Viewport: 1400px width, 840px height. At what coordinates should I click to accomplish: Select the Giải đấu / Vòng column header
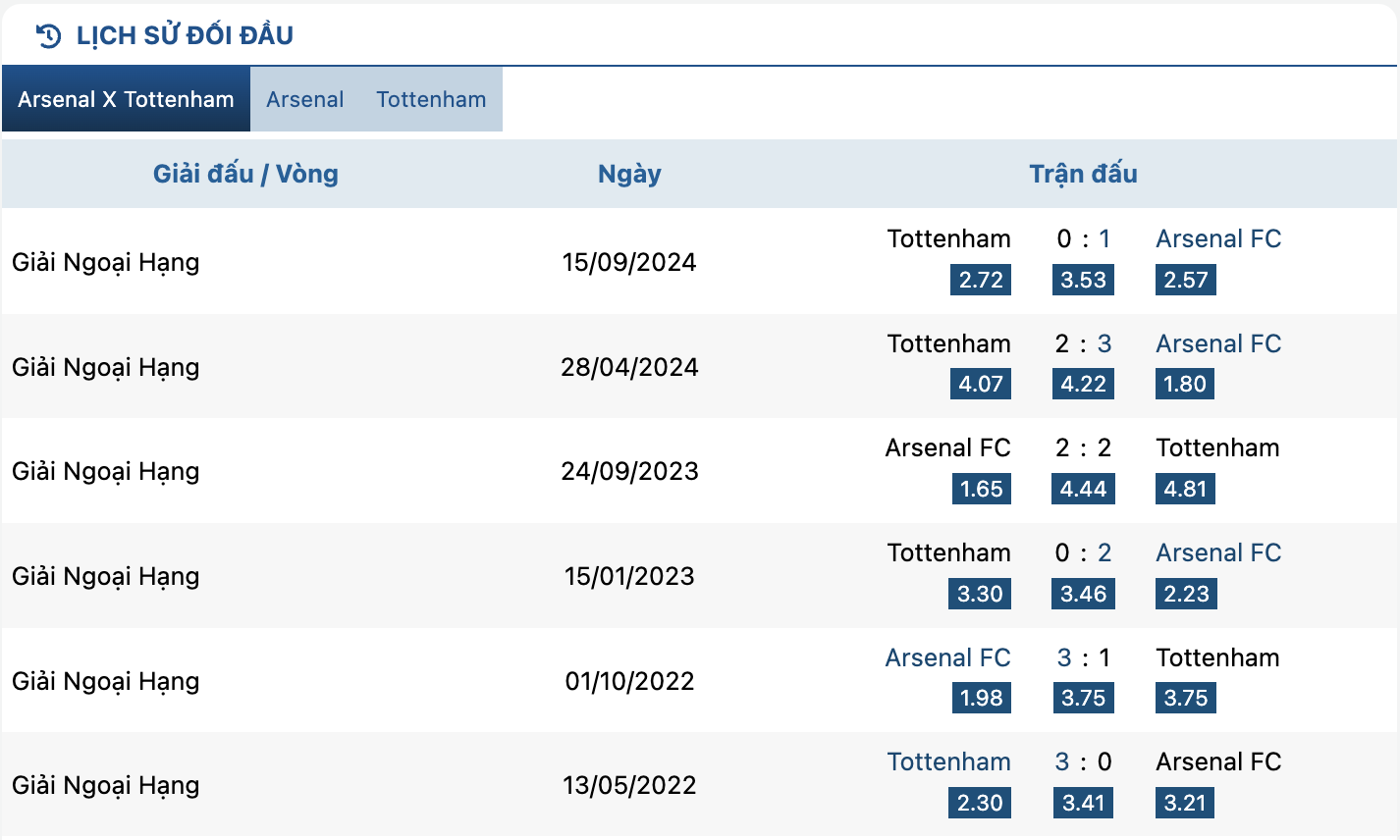pos(245,174)
